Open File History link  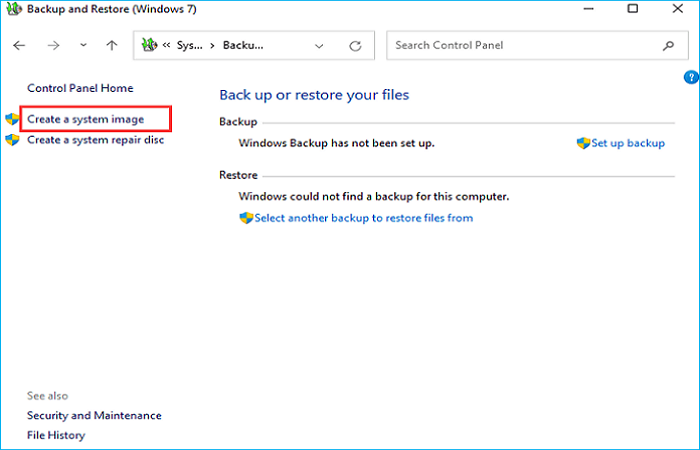click(56, 435)
